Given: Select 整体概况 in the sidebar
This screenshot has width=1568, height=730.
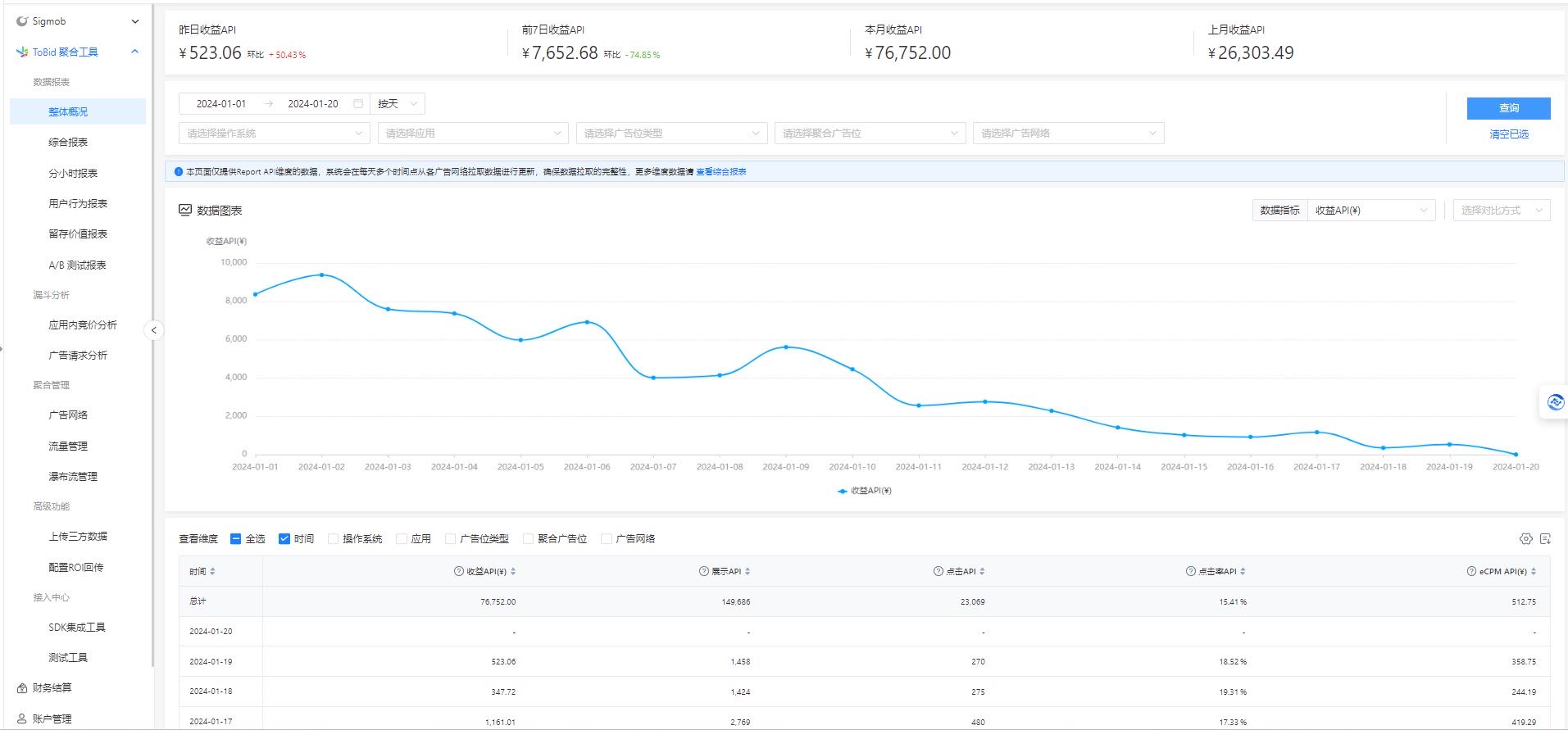Looking at the screenshot, I should pos(78,112).
